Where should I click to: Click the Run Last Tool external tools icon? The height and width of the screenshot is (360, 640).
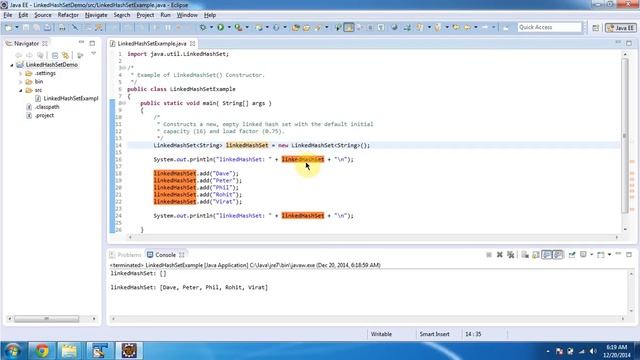click(238, 27)
